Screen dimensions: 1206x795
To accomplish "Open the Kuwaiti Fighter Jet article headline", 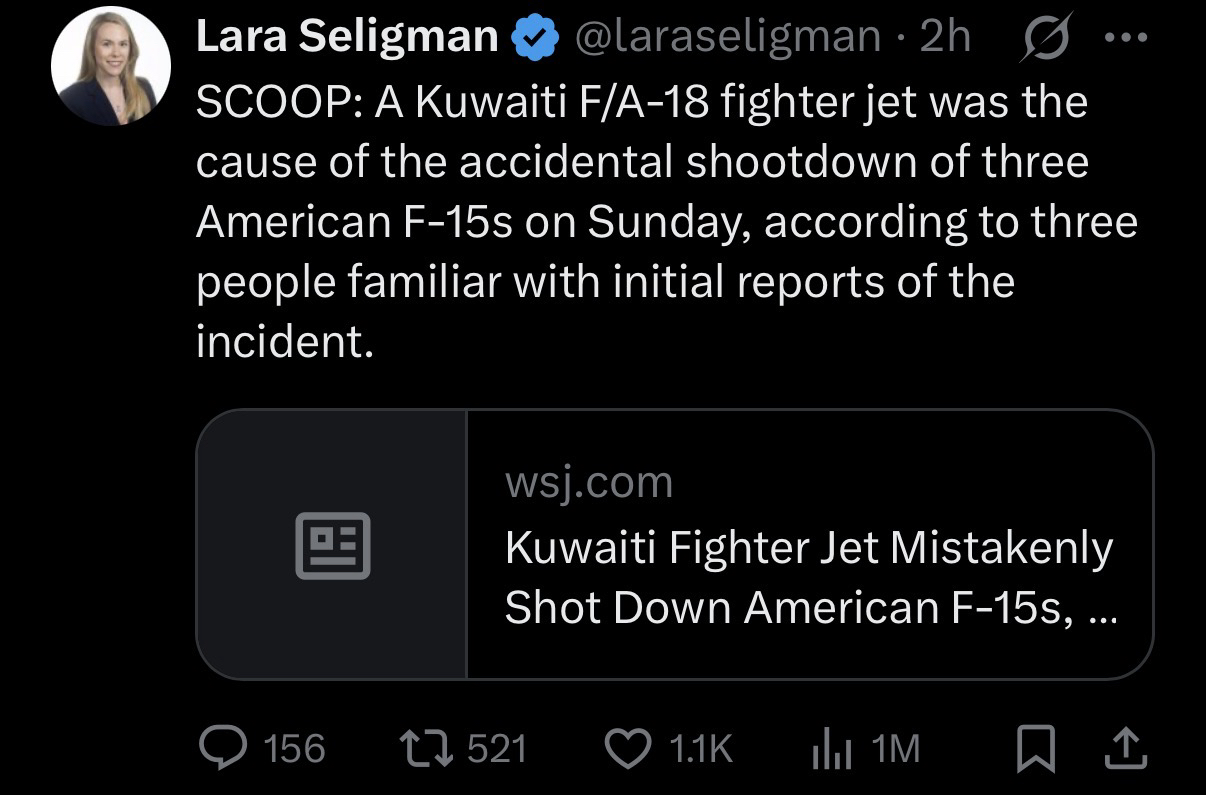I will pyautogui.click(x=808, y=577).
